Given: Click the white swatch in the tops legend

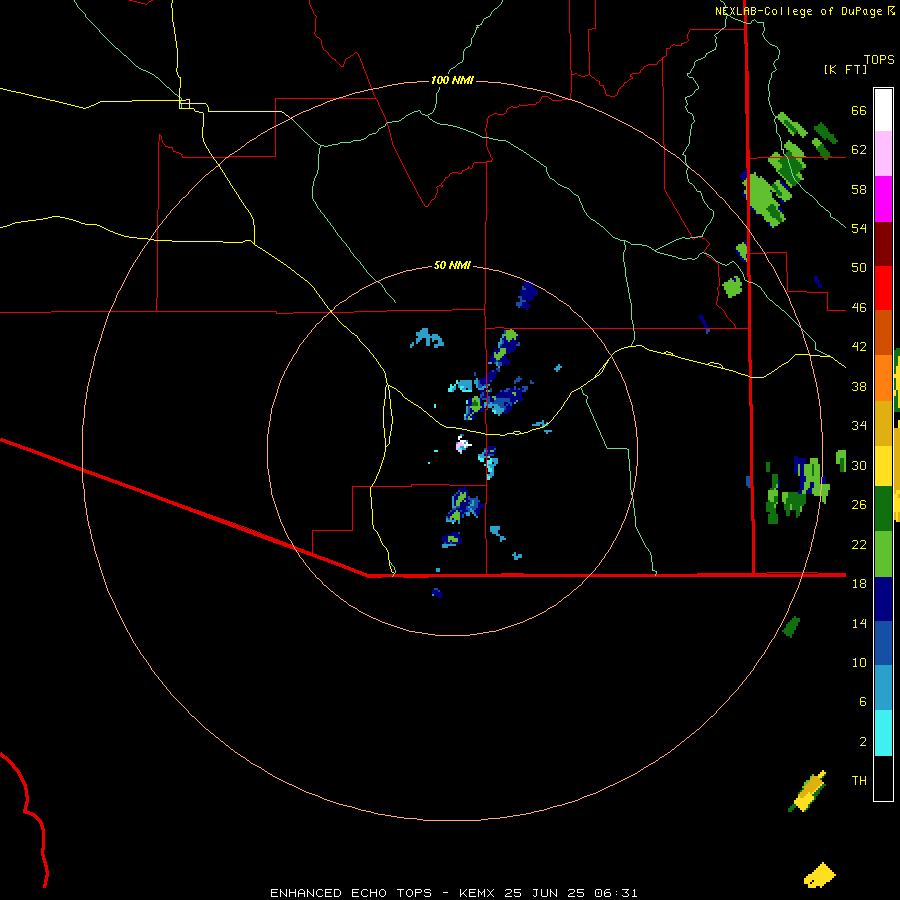Looking at the screenshot, I should [x=883, y=110].
